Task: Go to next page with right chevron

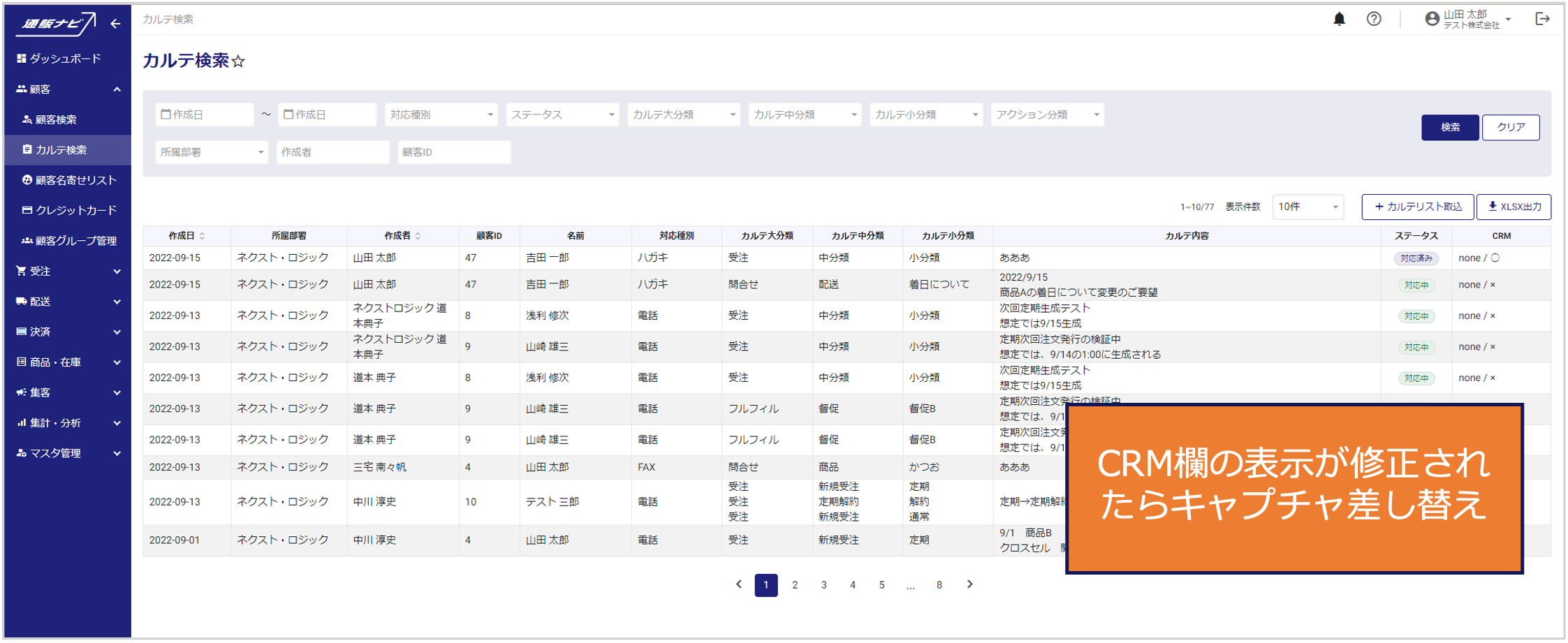Action: click(969, 584)
